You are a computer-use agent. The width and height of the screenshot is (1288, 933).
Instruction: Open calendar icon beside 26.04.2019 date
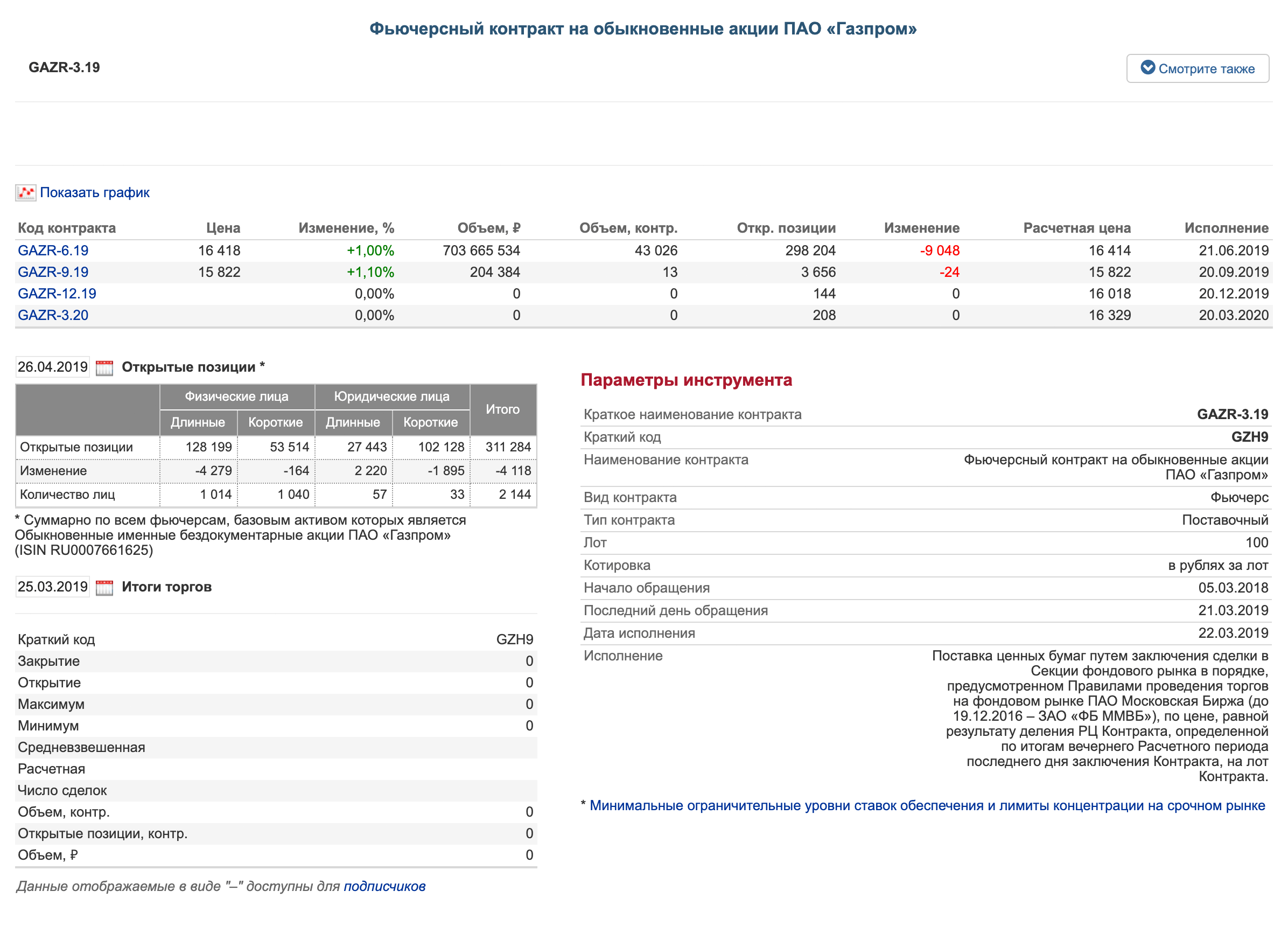tap(104, 367)
